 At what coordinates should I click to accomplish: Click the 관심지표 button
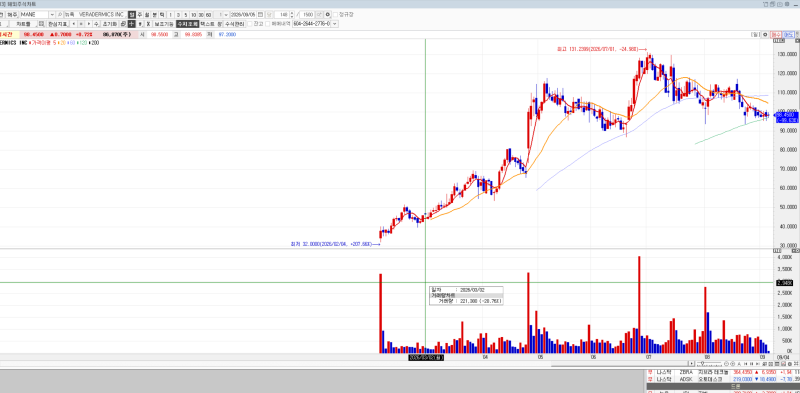[57, 24]
